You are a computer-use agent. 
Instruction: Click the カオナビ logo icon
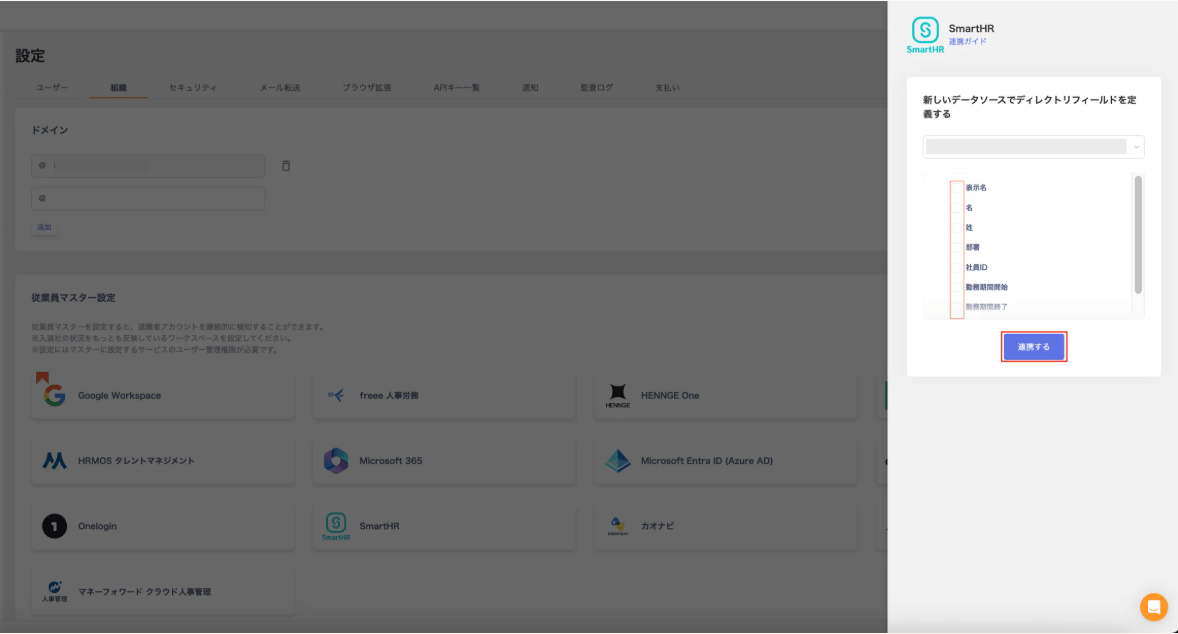[x=618, y=527]
